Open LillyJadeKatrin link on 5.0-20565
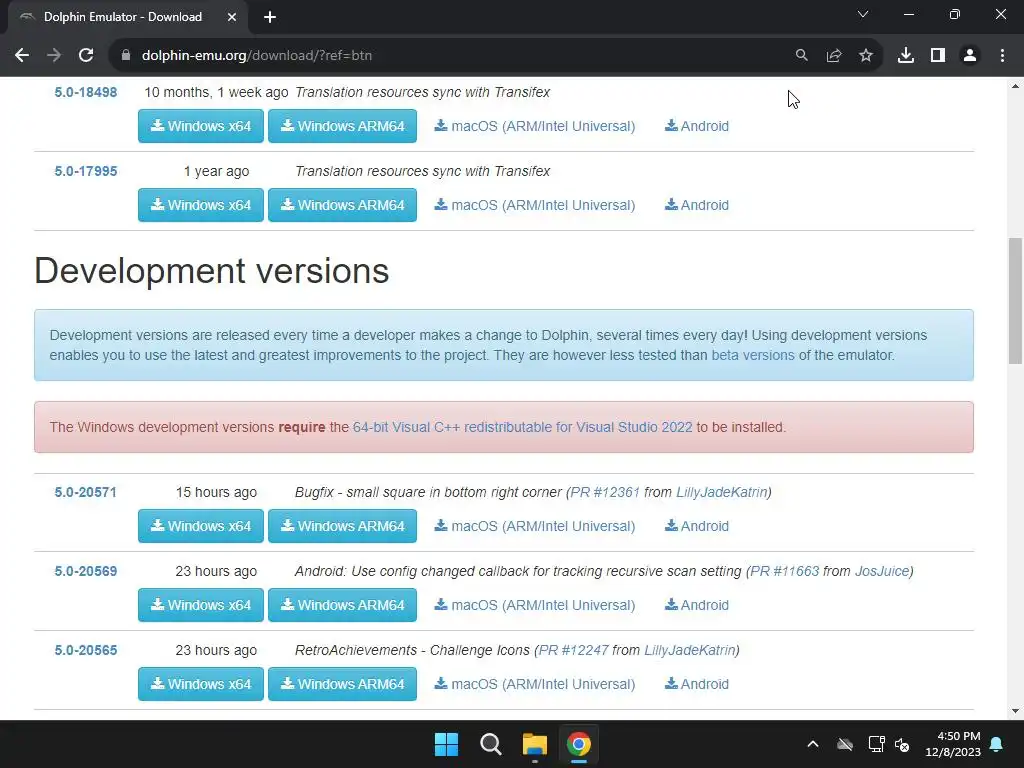The image size is (1024, 768). 690,650
